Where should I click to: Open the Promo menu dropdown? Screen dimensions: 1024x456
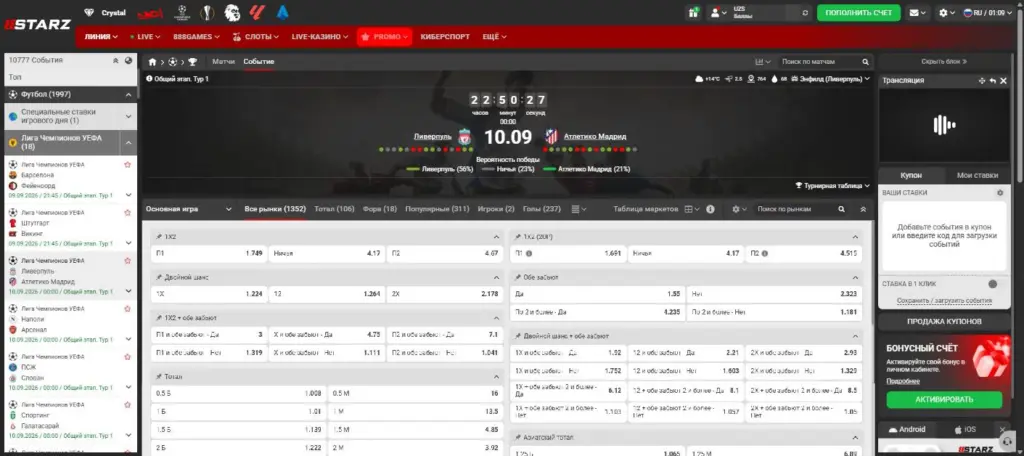point(384,37)
